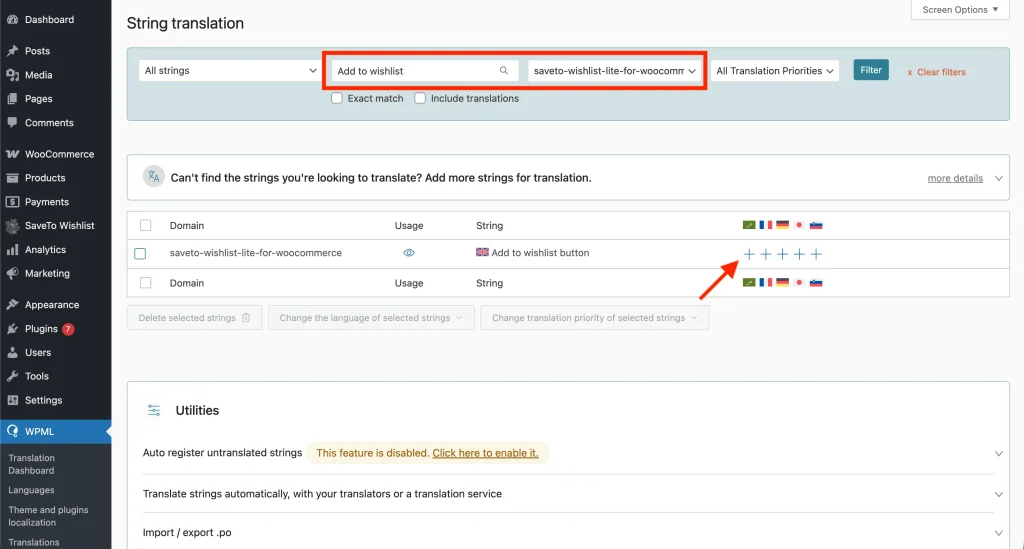This screenshot has width=1024, height=549.
Task: Click the French flag in table header row
Action: coord(765,225)
